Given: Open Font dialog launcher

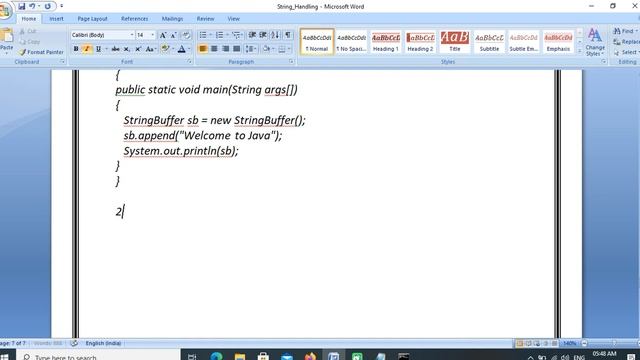Looking at the screenshot, I should [x=189, y=62].
